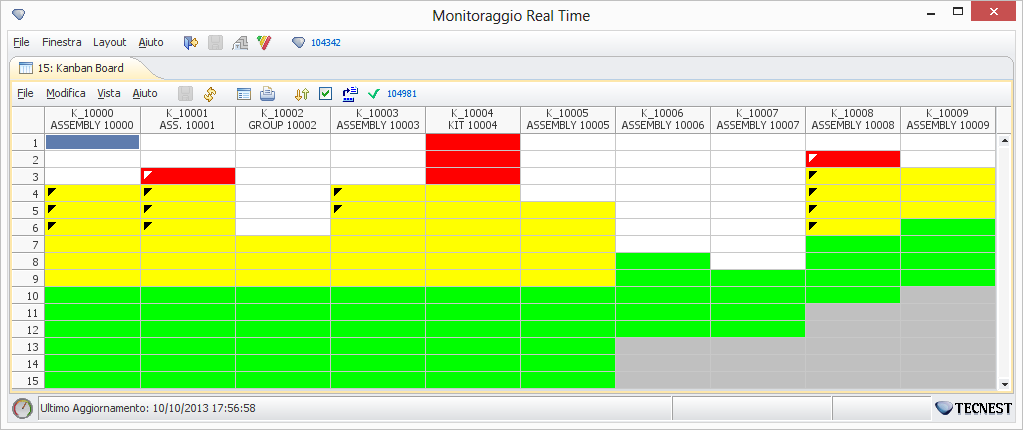Select the yellow cell in K_10002 row 7
1023x430 pixels.
[x=283, y=244]
